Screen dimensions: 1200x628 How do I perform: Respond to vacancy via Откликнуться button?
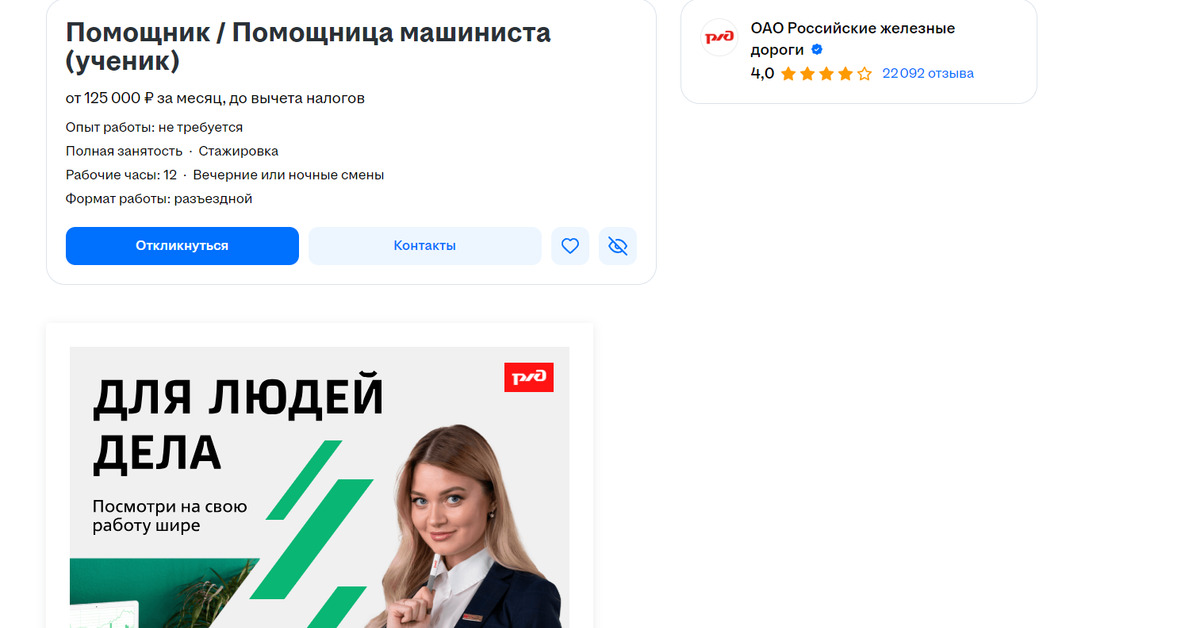click(182, 246)
